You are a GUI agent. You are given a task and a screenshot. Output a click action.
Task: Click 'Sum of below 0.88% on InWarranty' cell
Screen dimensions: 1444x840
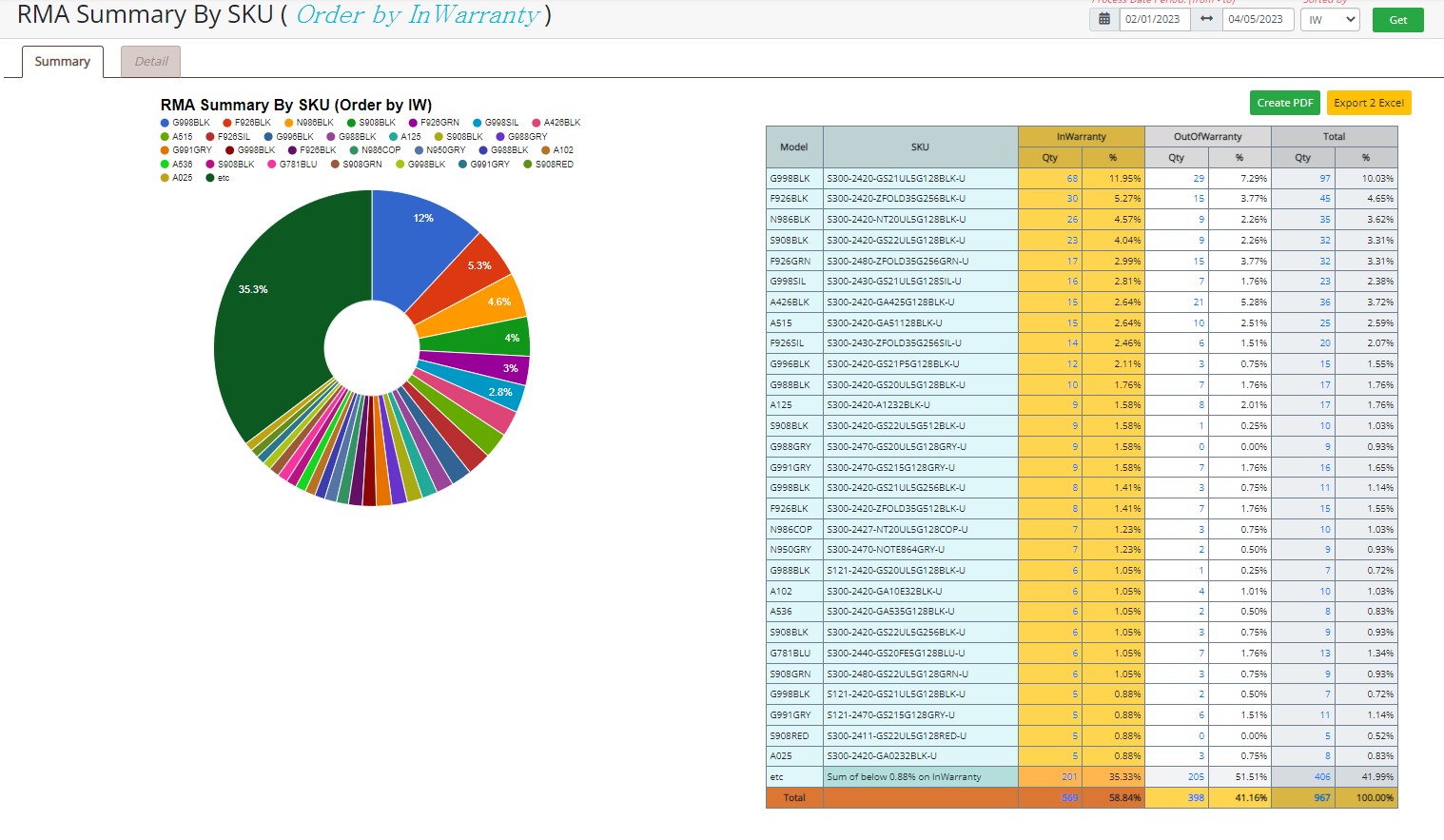pos(920,777)
